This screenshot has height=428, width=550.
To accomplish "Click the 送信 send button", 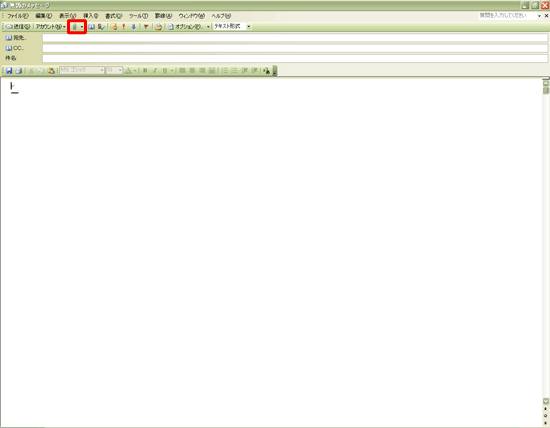I will [18, 27].
